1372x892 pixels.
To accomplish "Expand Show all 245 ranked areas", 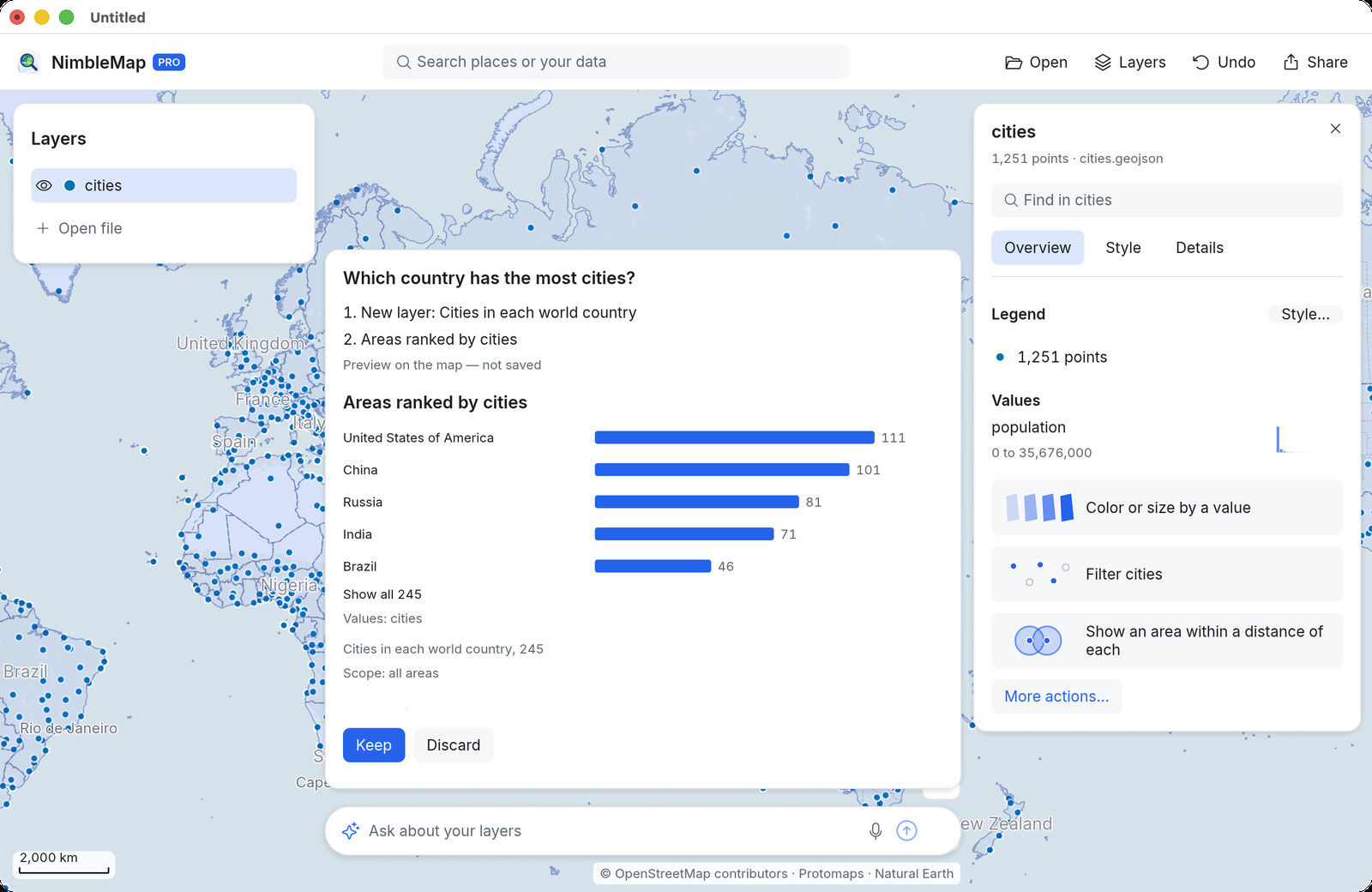I will [x=382, y=594].
